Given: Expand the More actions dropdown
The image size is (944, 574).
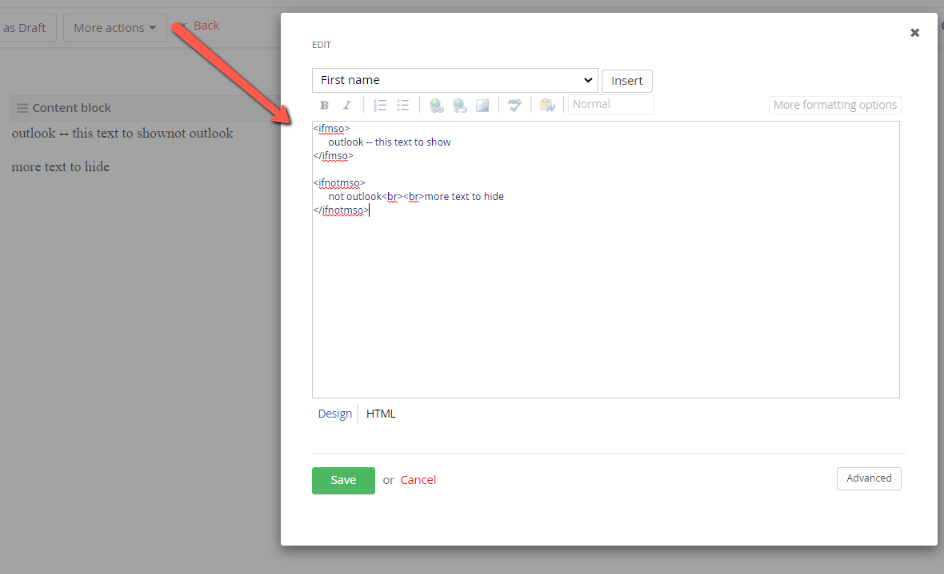Looking at the screenshot, I should coord(114,28).
